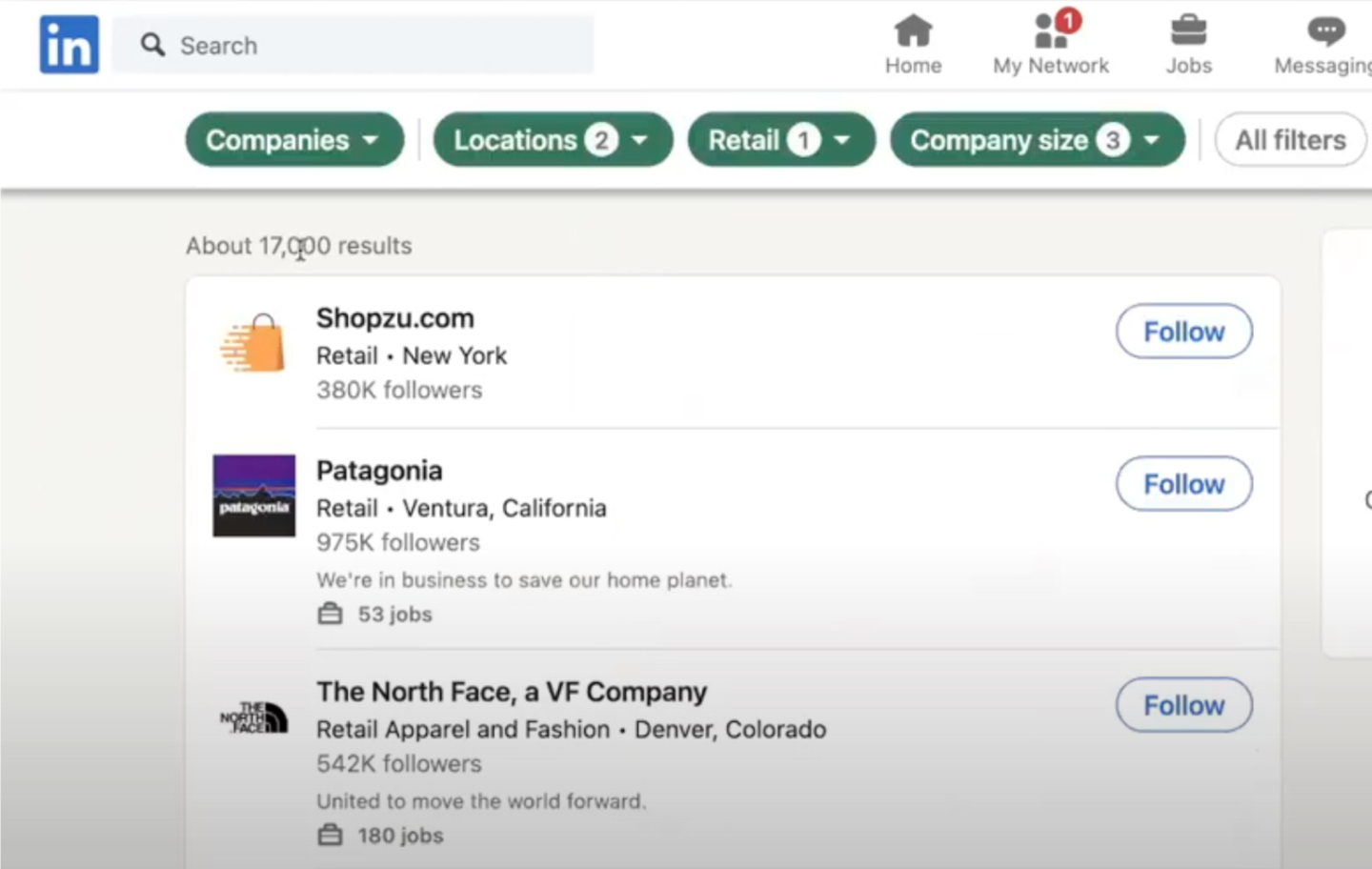Expand the Companies filter dropdown
Screen dimensions: 1372x869
(294, 140)
